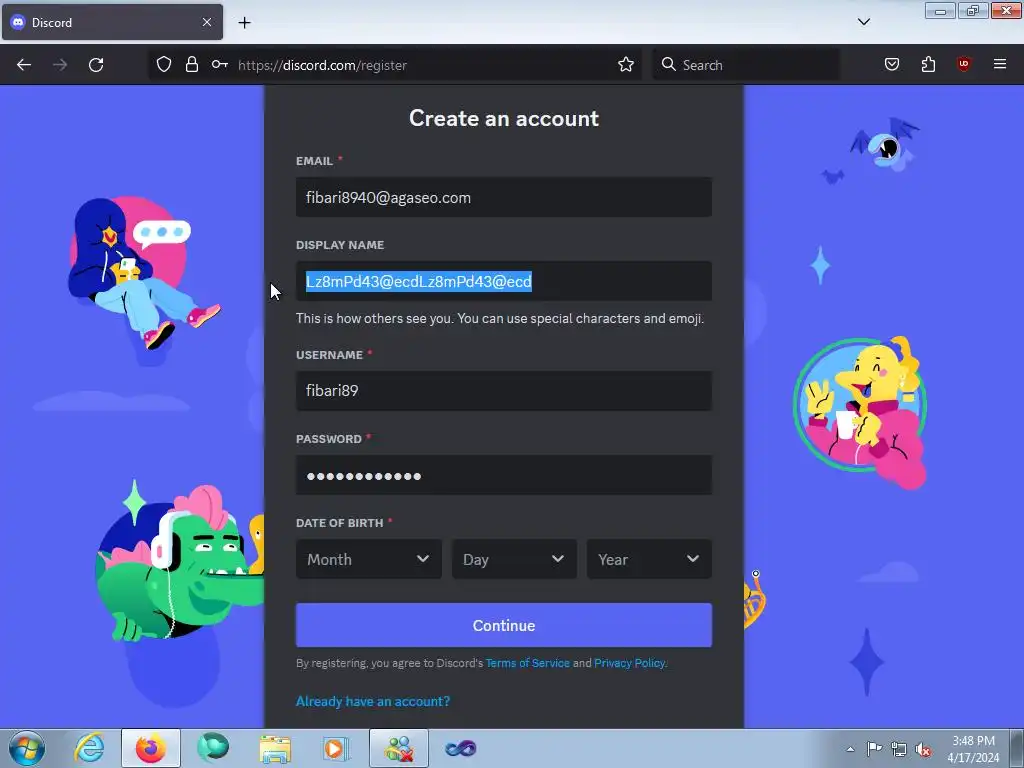
Task: Click the Display Name field
Action: [x=504, y=281]
